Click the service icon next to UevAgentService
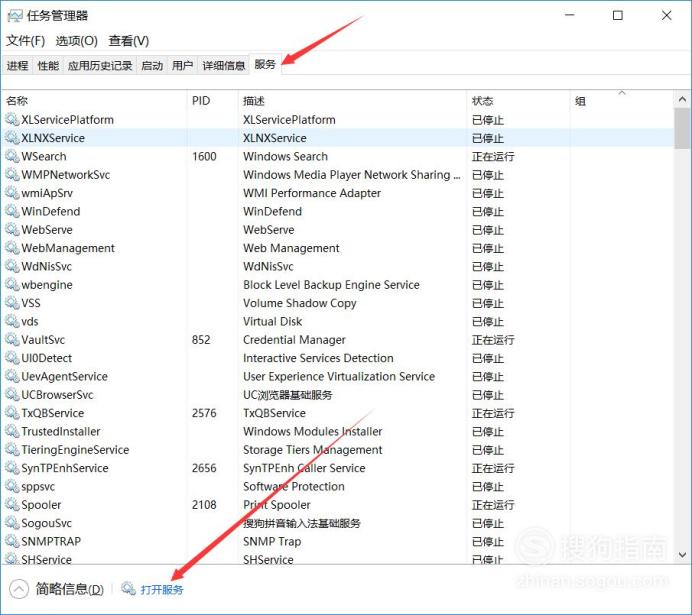 pyautogui.click(x=12, y=376)
